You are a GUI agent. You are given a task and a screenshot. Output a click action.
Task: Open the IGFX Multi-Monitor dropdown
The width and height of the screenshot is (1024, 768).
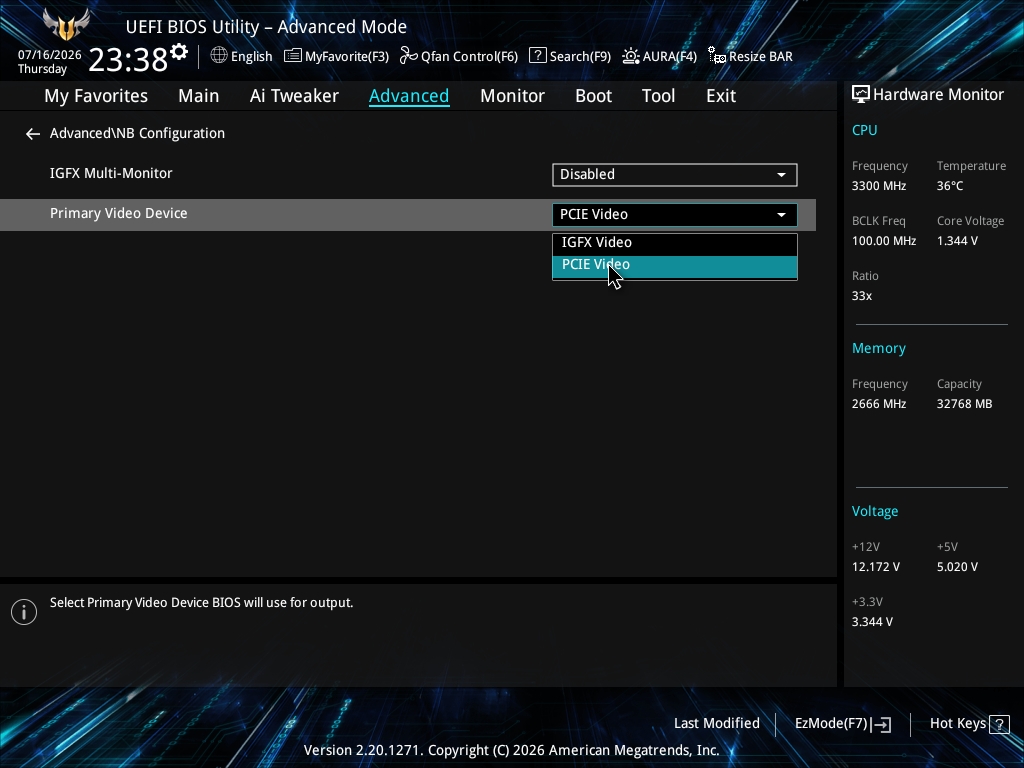pyautogui.click(x=675, y=174)
